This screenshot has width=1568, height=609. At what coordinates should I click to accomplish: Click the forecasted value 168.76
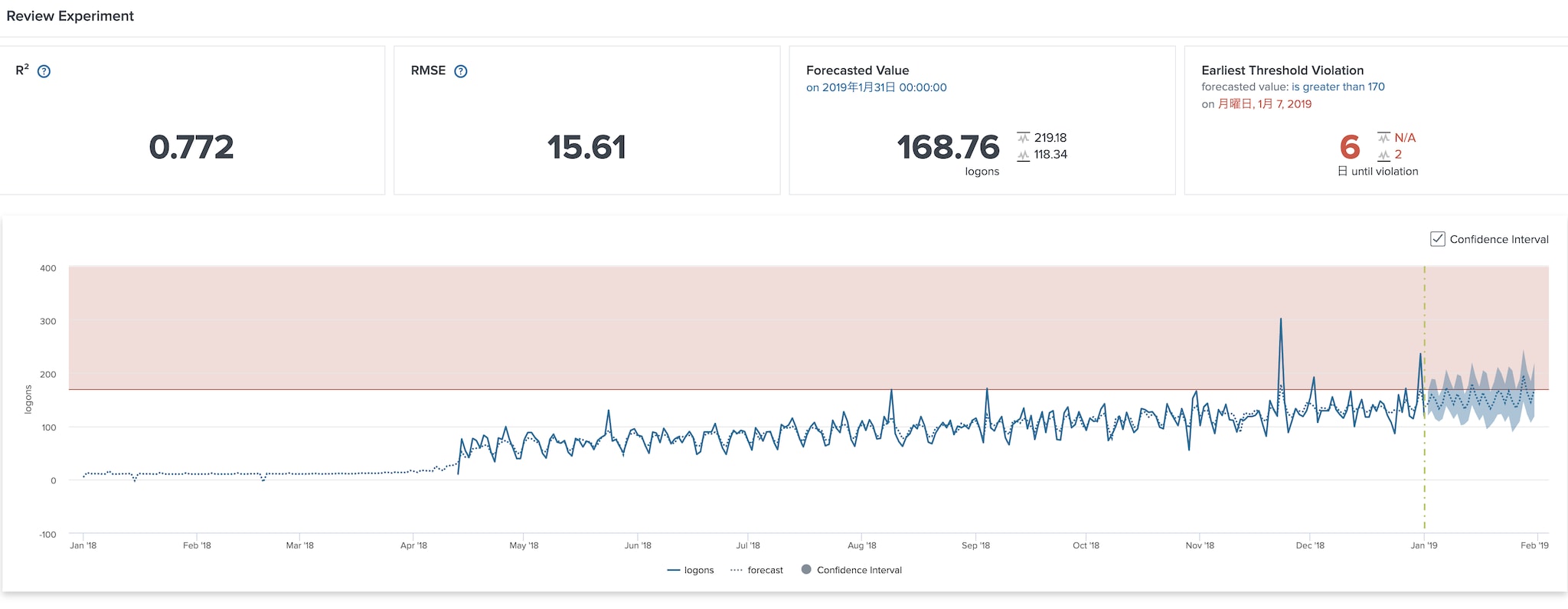(948, 147)
